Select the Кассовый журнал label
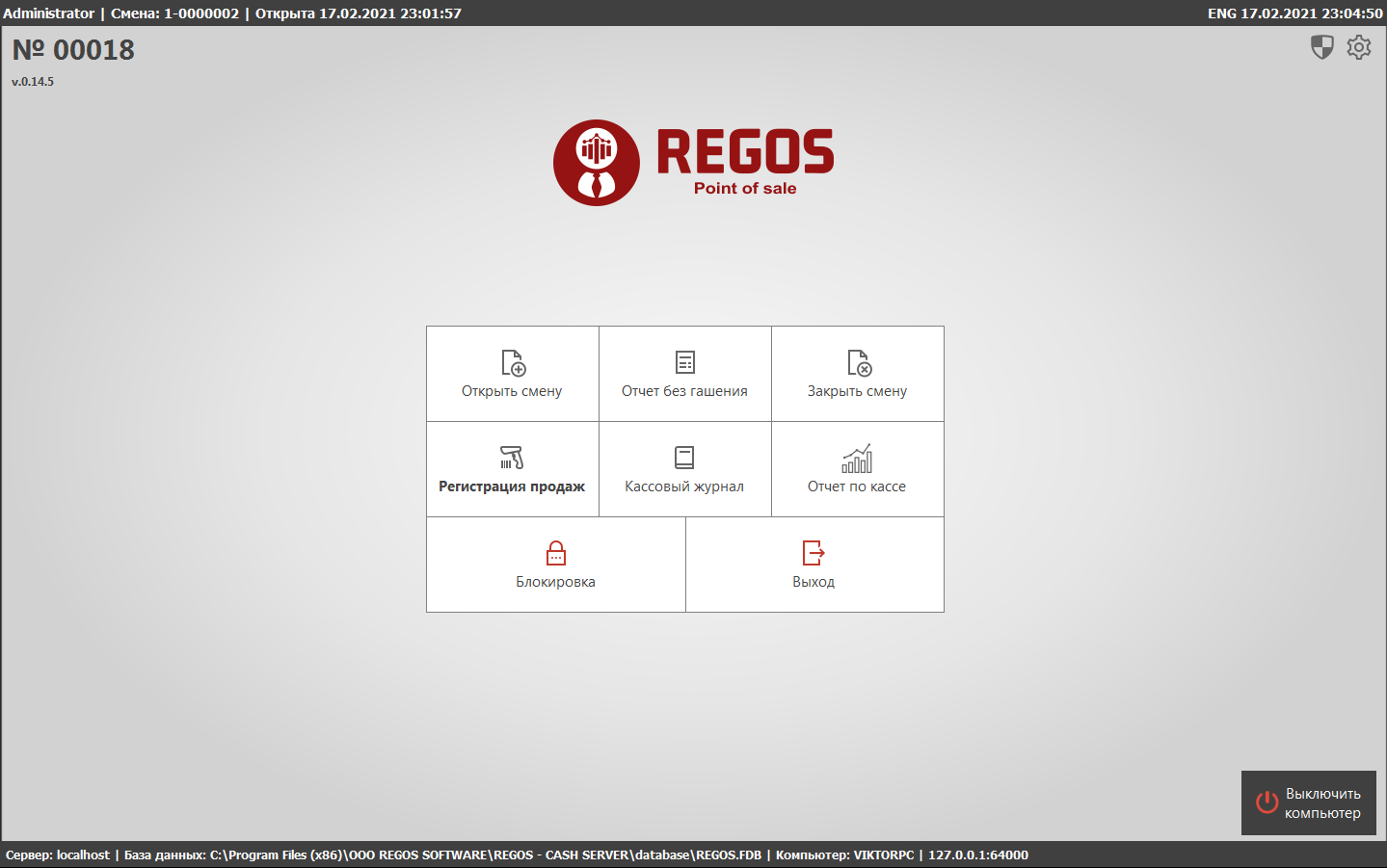 click(684, 487)
